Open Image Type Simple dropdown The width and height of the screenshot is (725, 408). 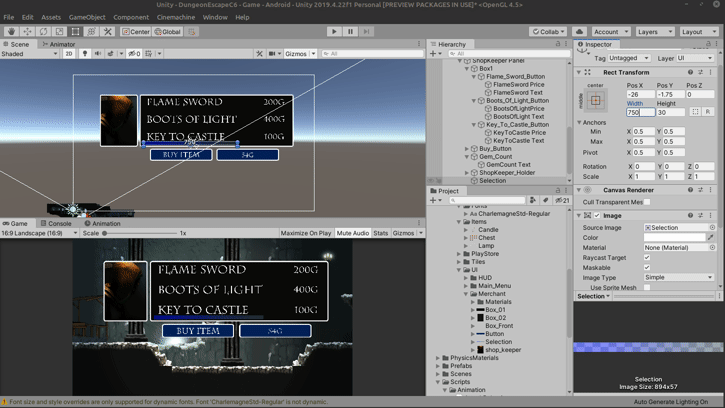point(678,277)
